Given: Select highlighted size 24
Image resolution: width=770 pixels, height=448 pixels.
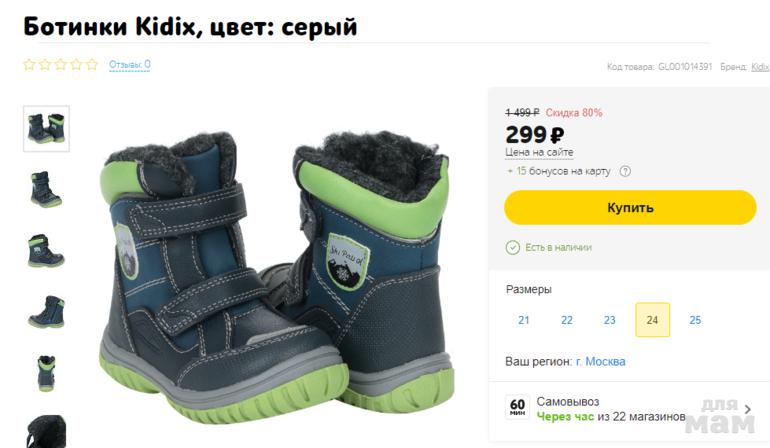Looking at the screenshot, I should [x=652, y=320].
